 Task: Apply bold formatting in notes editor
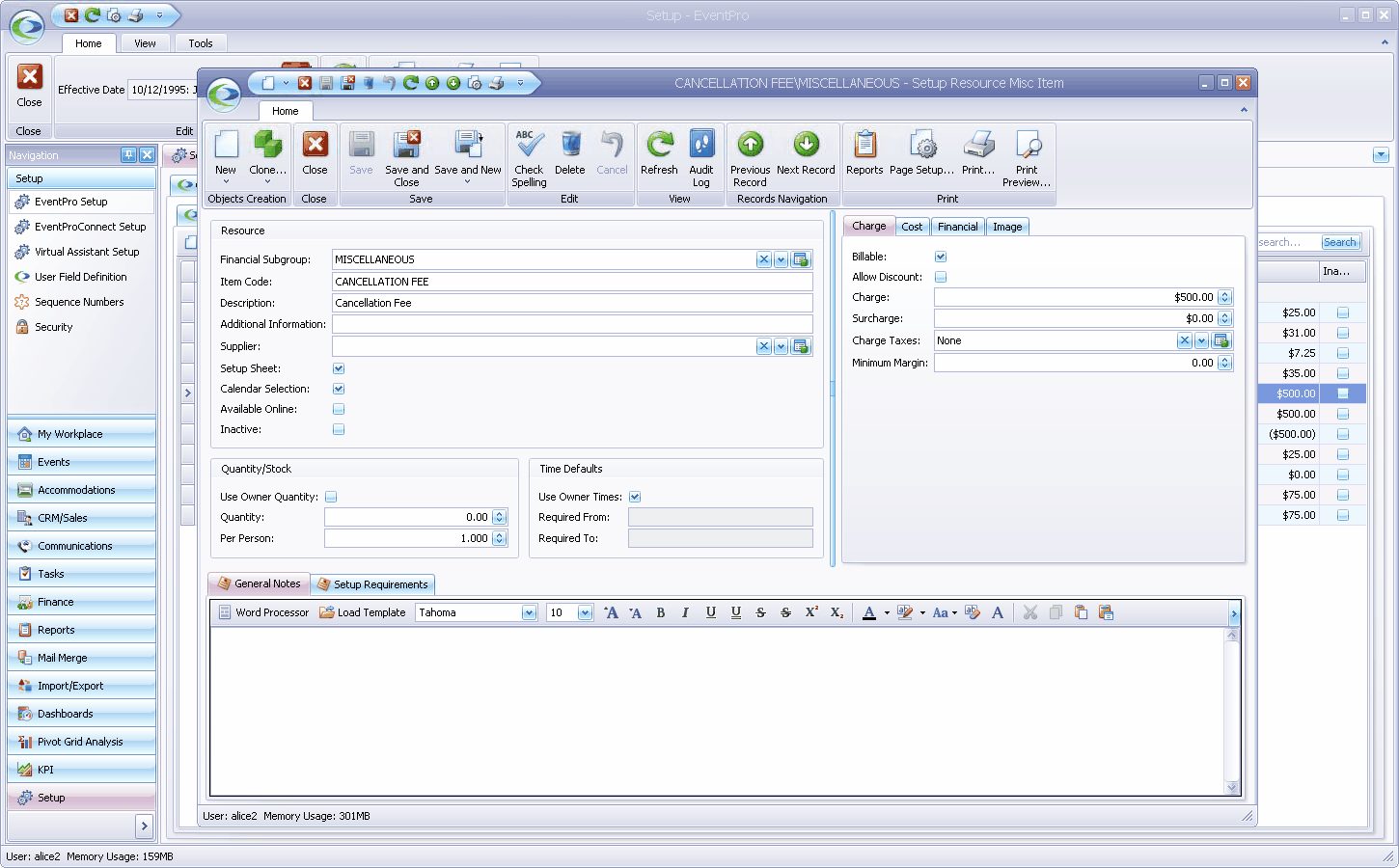point(661,612)
